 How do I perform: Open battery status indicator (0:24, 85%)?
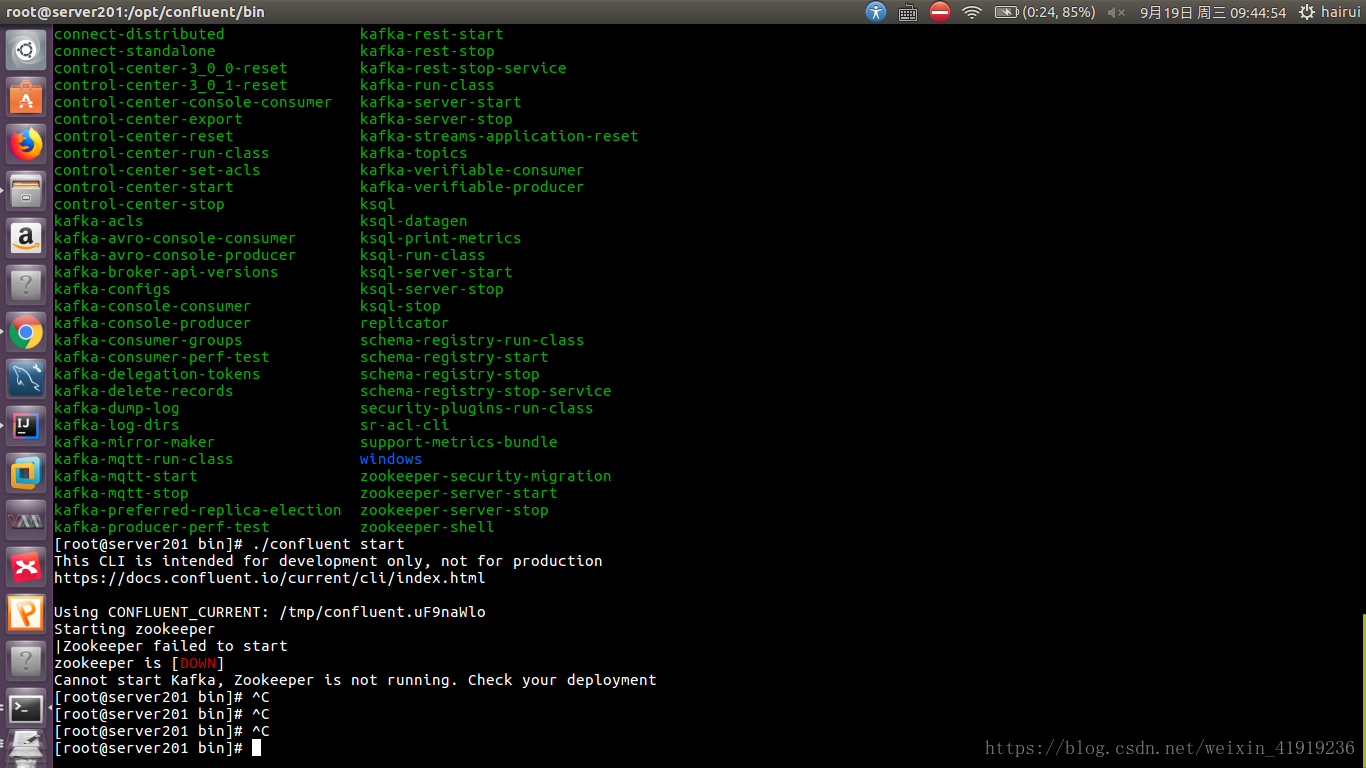pyautogui.click(x=1045, y=12)
